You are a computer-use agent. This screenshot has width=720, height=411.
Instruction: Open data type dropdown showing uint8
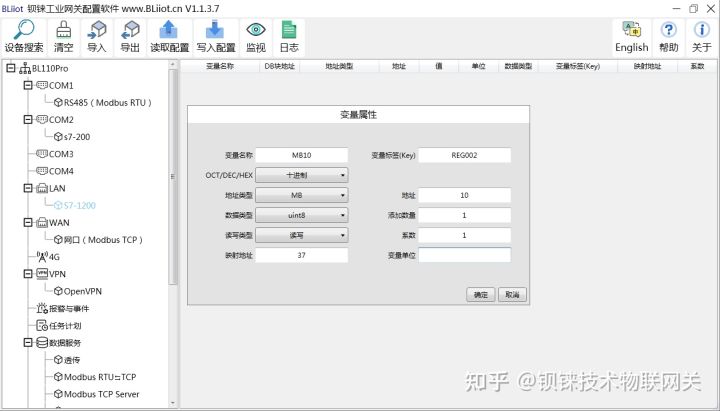click(x=302, y=215)
